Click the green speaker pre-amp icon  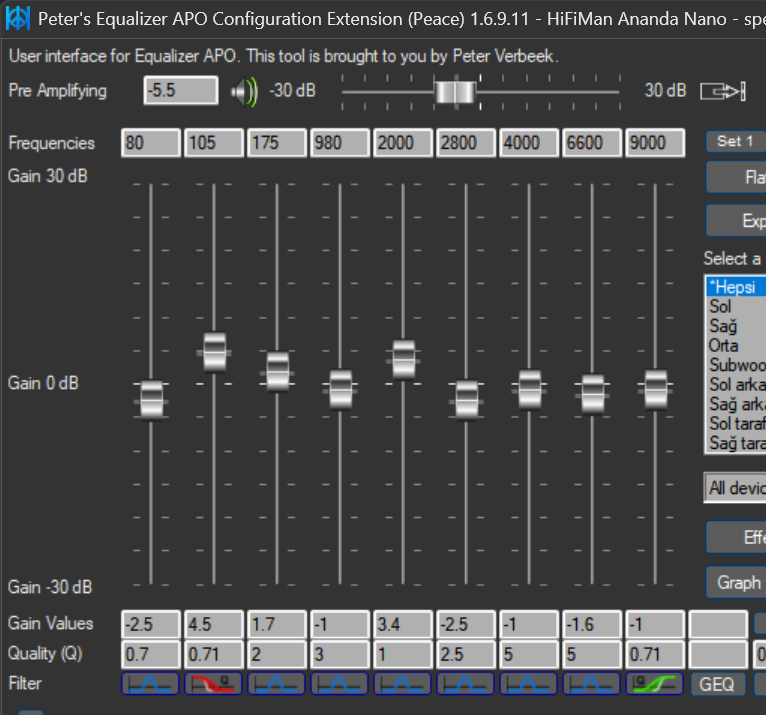pos(244,91)
